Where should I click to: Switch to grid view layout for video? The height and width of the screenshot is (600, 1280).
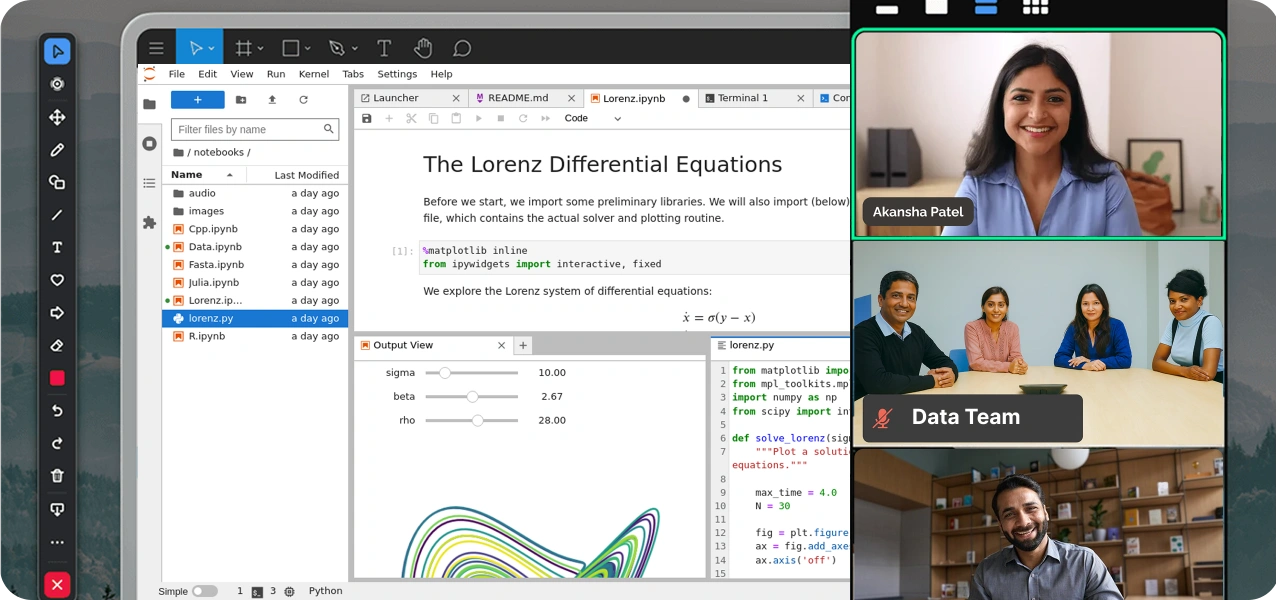[1035, 7]
